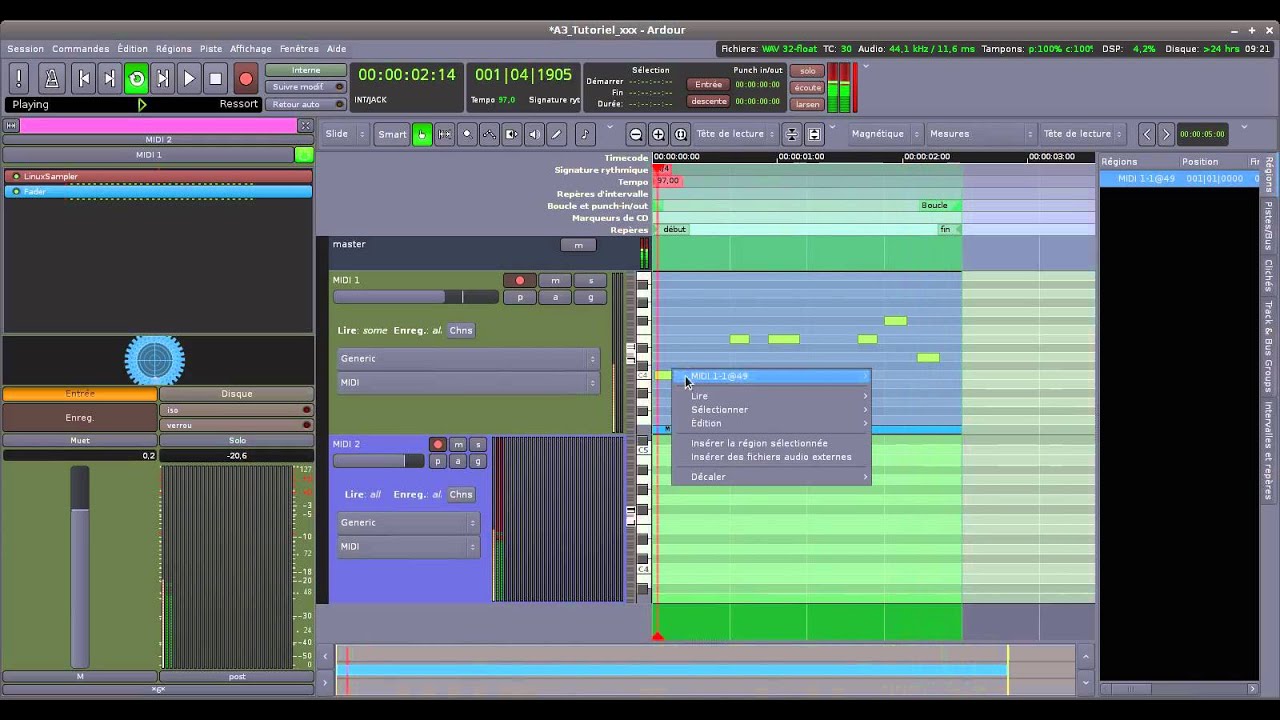This screenshot has width=1280, height=720.
Task: Solo the MIDI 1 track
Action: pyautogui.click(x=591, y=280)
